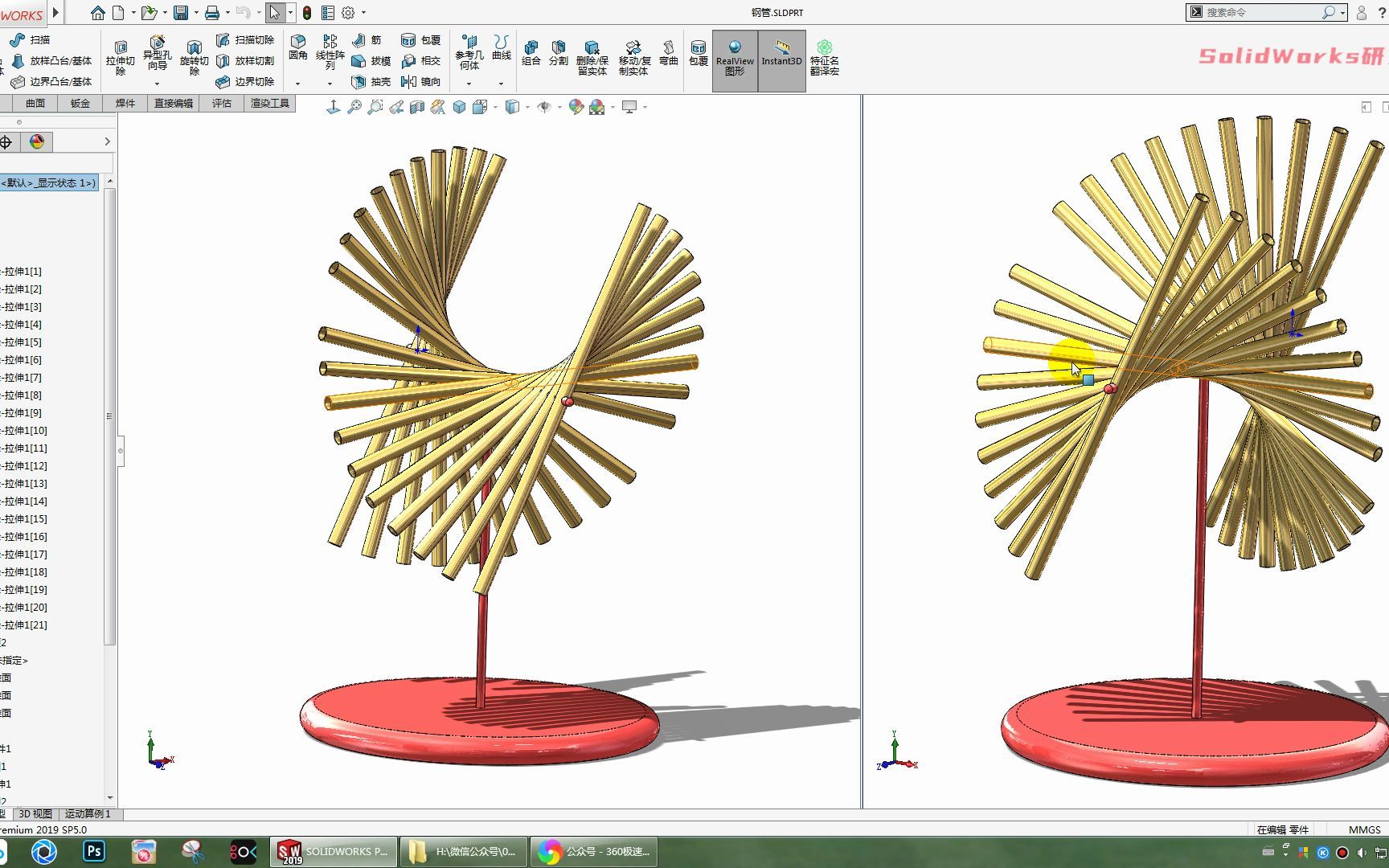Select the 相交 intersect tool
This screenshot has width=1389, height=868.
(x=421, y=60)
